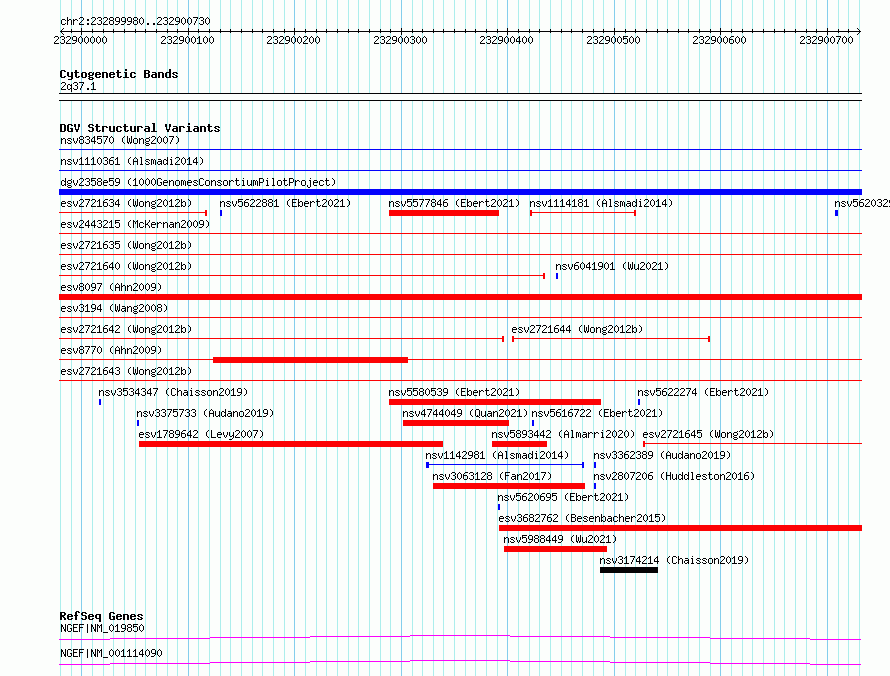This screenshot has height=676, width=890.
Task: Click esv2721642 (Wong2012b) label
Action: (126, 329)
